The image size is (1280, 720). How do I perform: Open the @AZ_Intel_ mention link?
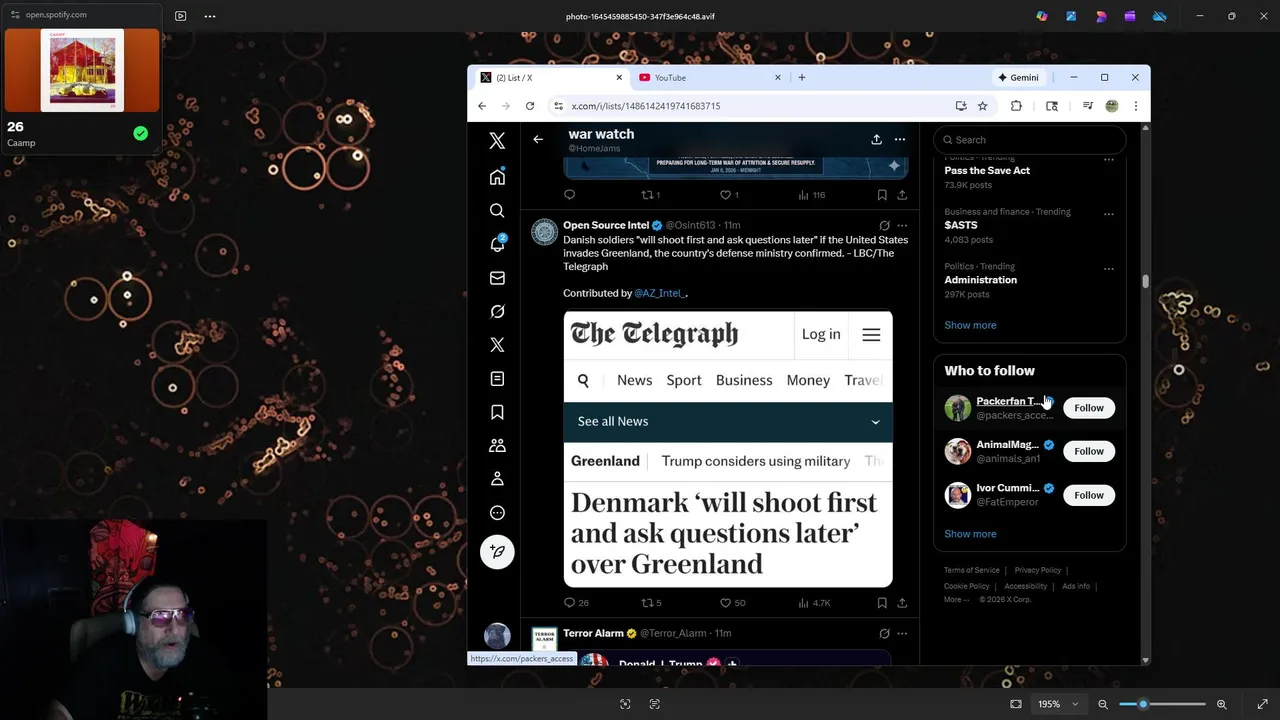tap(660, 293)
